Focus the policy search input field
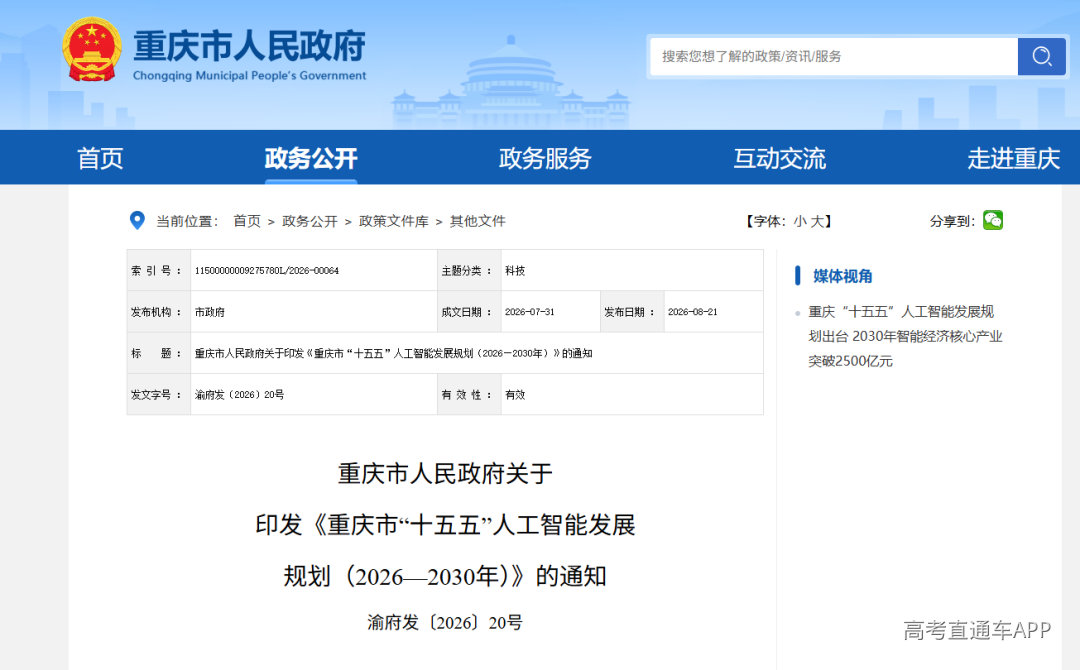The image size is (1080, 670). (833, 56)
